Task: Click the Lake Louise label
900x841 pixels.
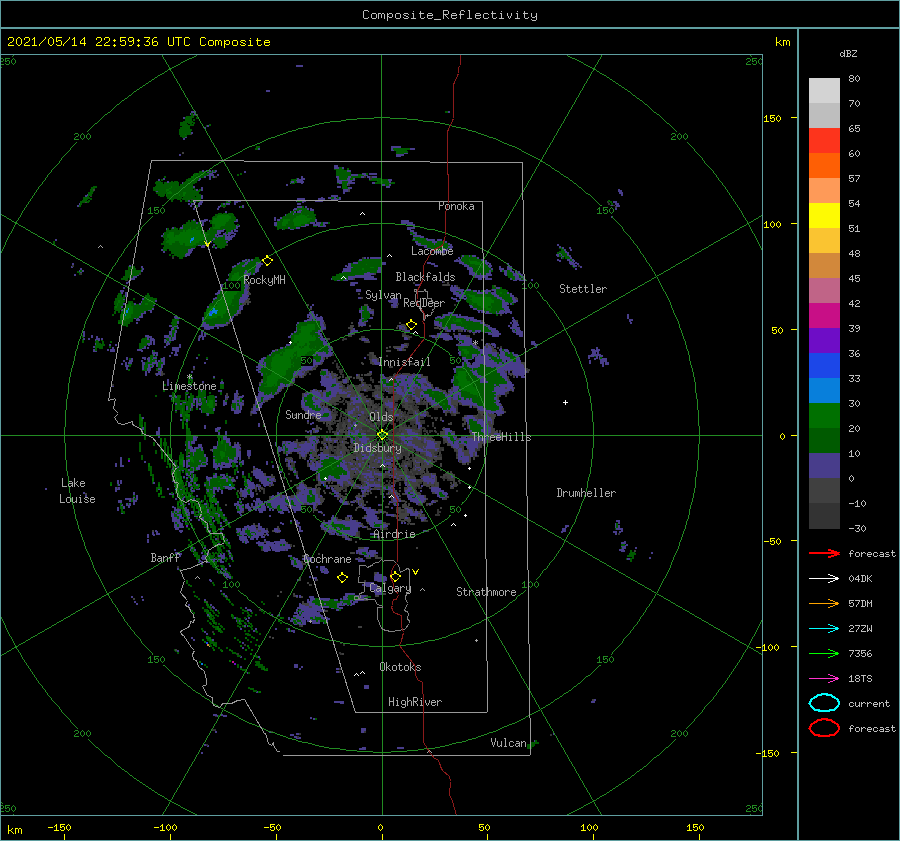Action: (x=77, y=491)
